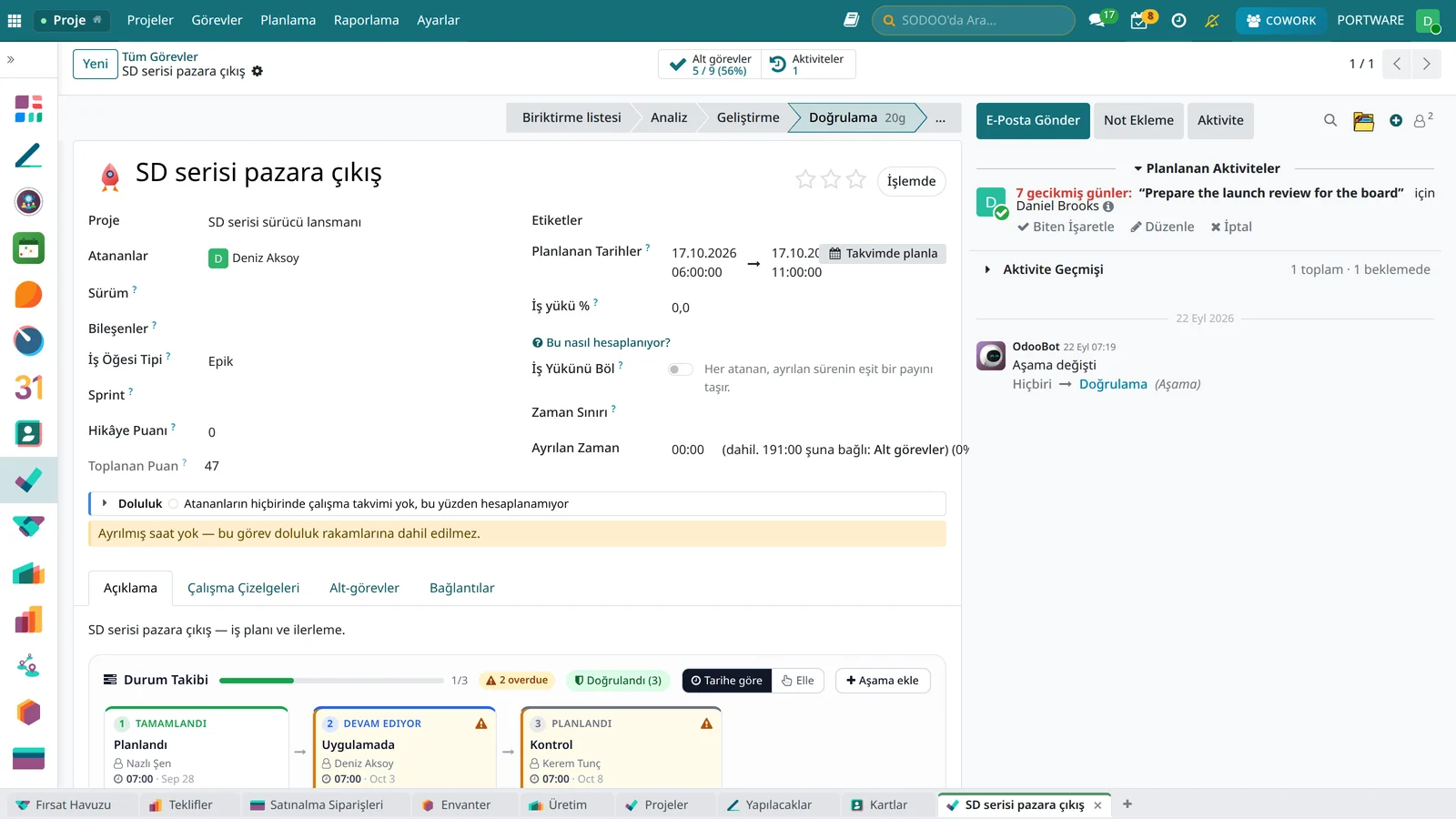The height and width of the screenshot is (819, 1456).
Task: Set priority with the first star
Action: click(x=805, y=179)
